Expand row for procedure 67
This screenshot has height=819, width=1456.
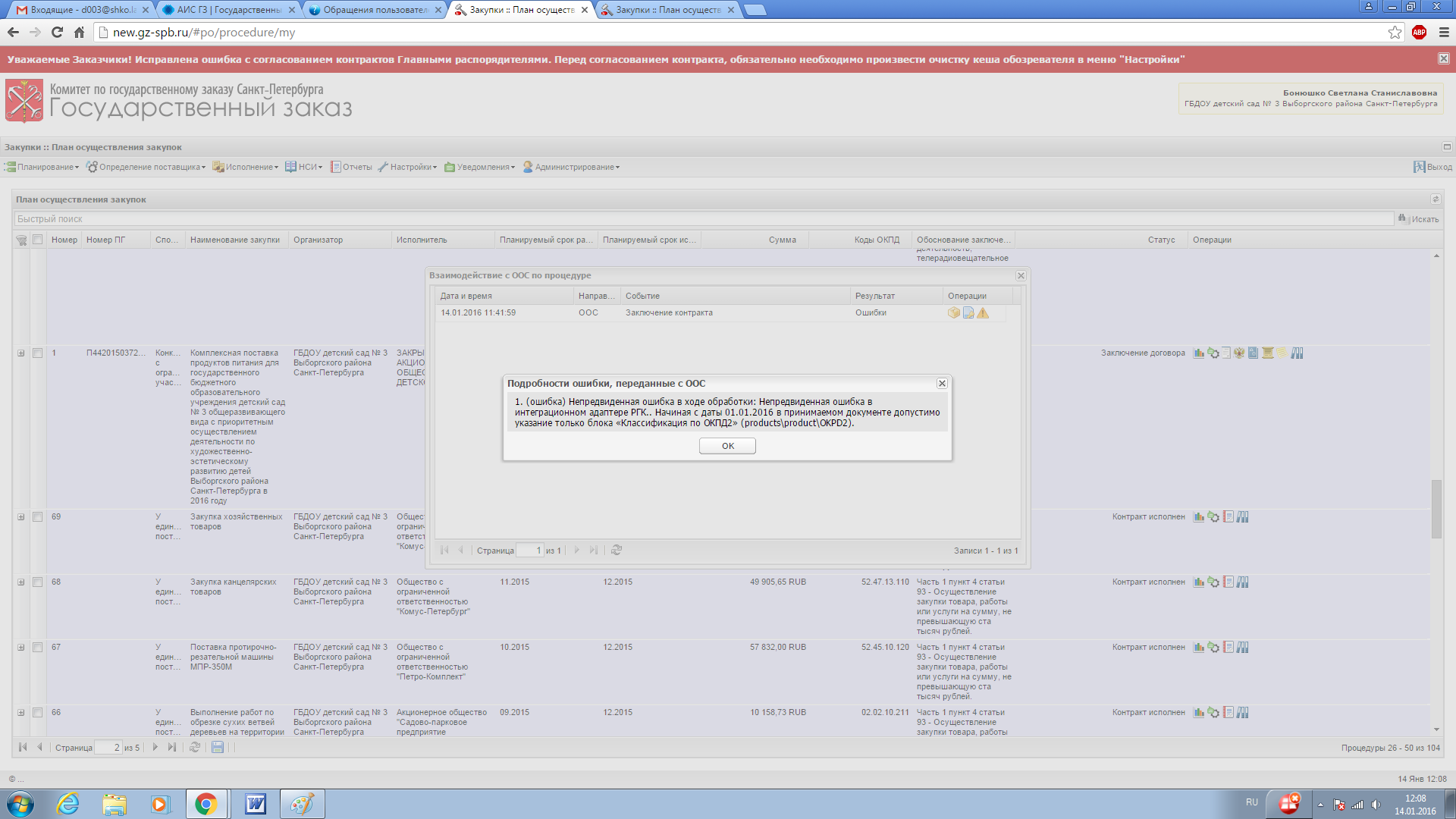click(21, 648)
